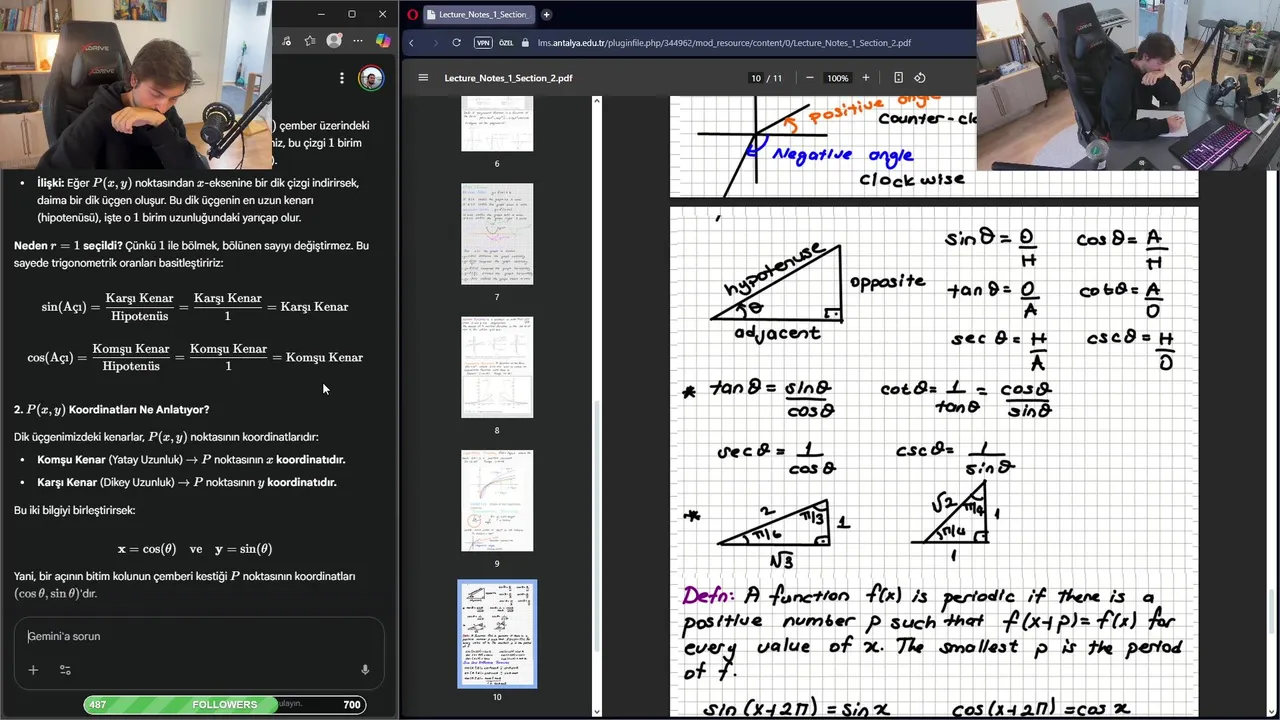The height and width of the screenshot is (720, 1280).
Task: Click the fit-to-page icon in PDF toolbar
Action: (x=898, y=78)
